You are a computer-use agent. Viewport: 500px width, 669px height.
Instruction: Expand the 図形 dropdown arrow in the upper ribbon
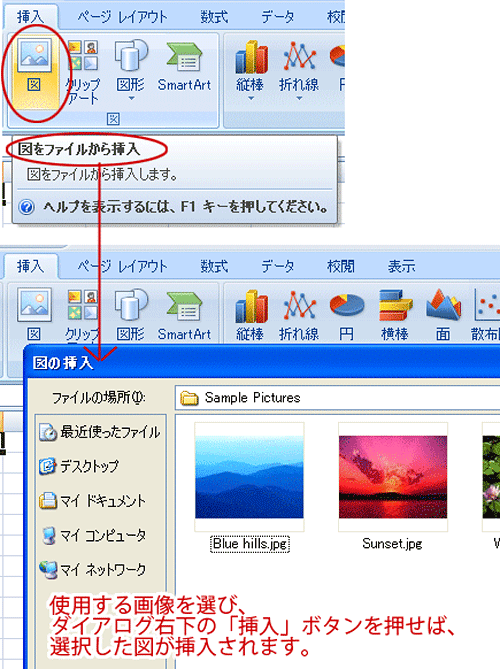(x=131, y=99)
